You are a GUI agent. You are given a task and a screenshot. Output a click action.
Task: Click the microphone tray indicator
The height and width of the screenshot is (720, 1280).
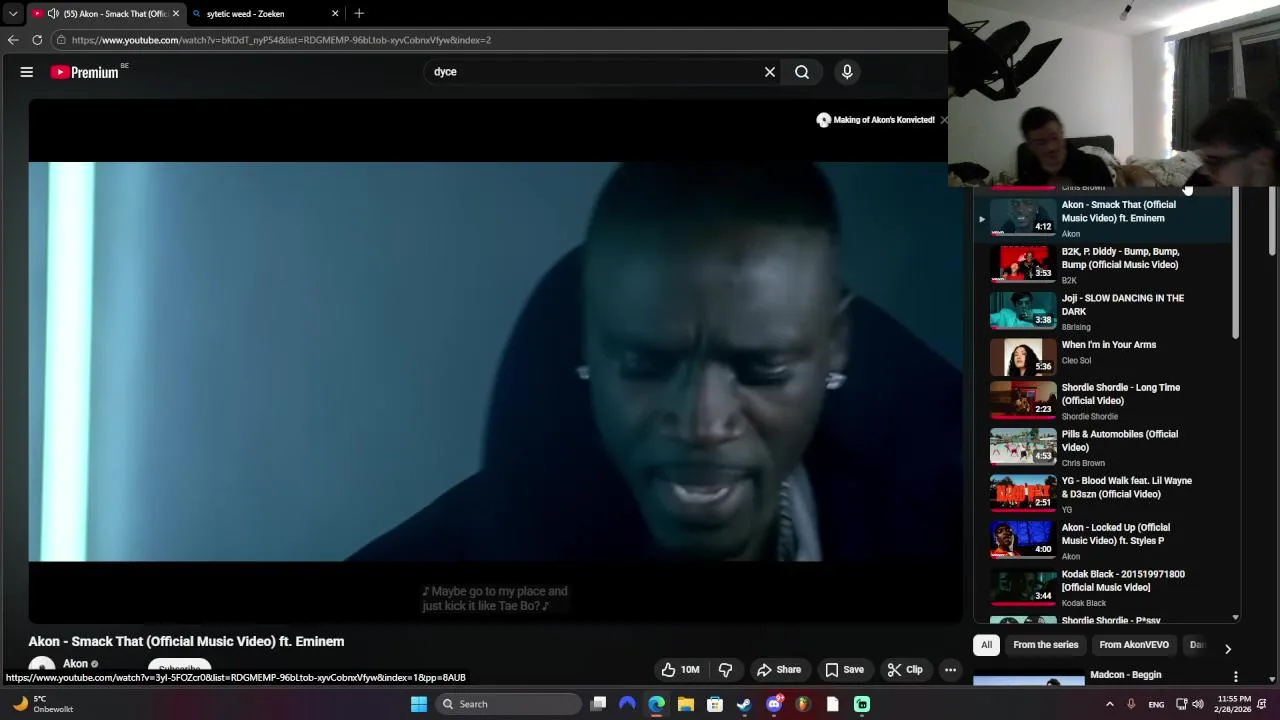1131,704
